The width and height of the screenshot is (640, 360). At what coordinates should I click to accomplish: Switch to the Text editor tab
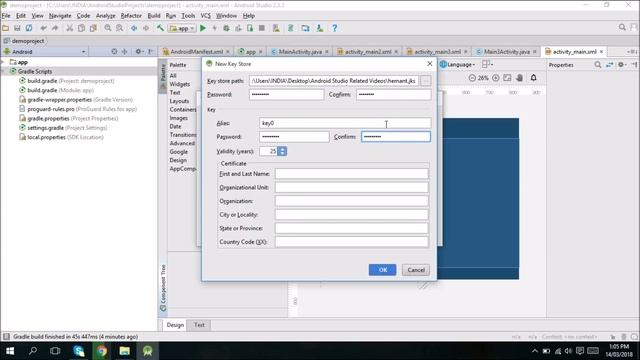coord(199,325)
